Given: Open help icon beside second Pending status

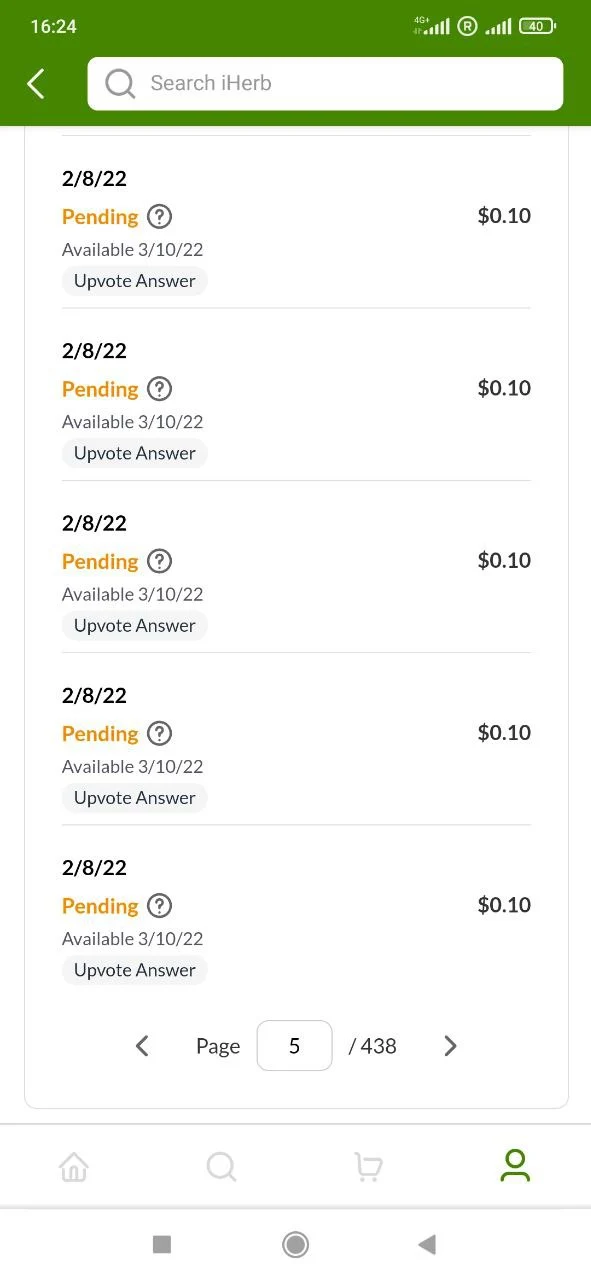Looking at the screenshot, I should (160, 389).
